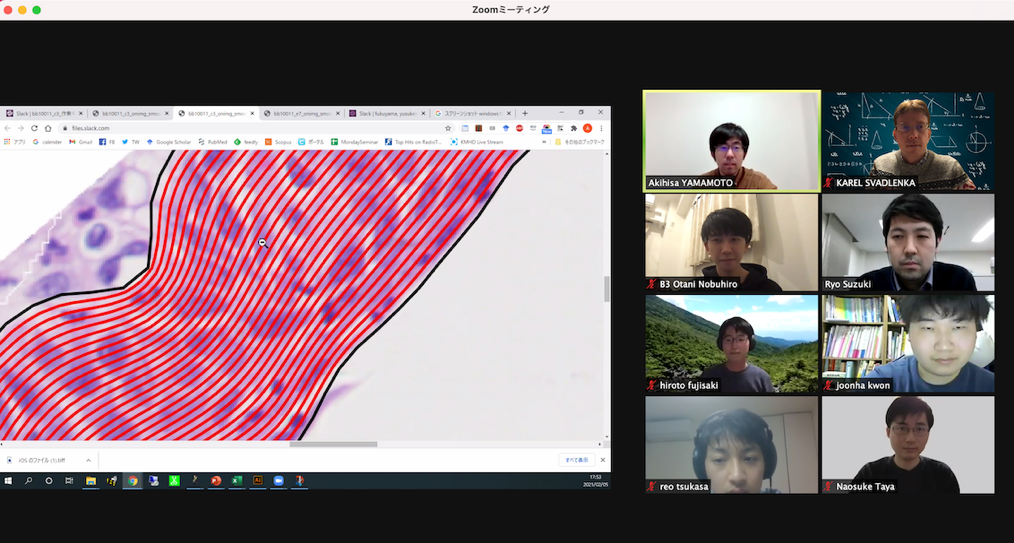Open PowerPoint from the taskbar
The height and width of the screenshot is (543, 1014).
click(216, 481)
